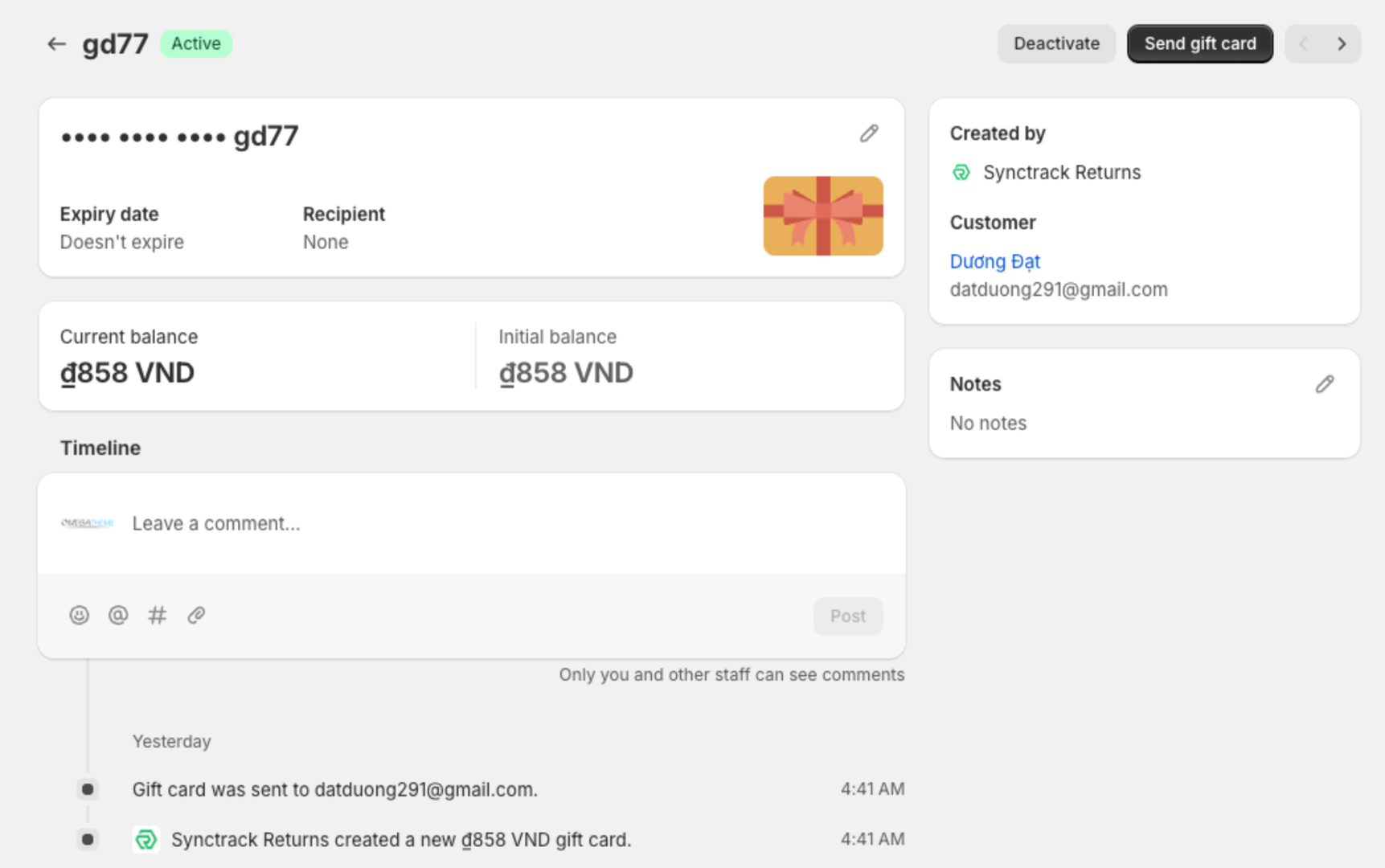
Task: Go to previous gift card chevron
Action: pyautogui.click(x=1303, y=44)
